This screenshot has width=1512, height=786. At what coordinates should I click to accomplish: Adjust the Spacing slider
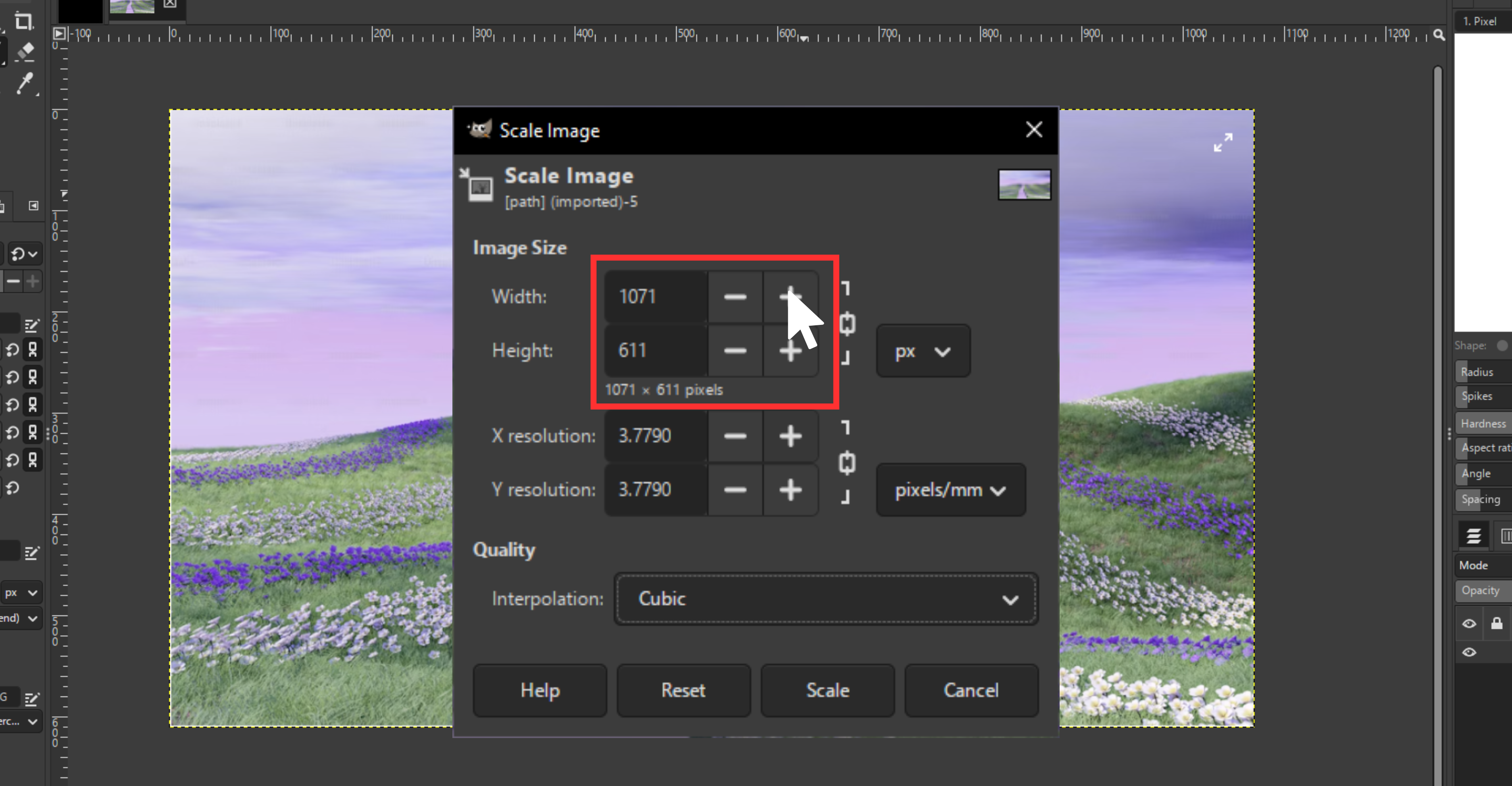pos(1484,499)
